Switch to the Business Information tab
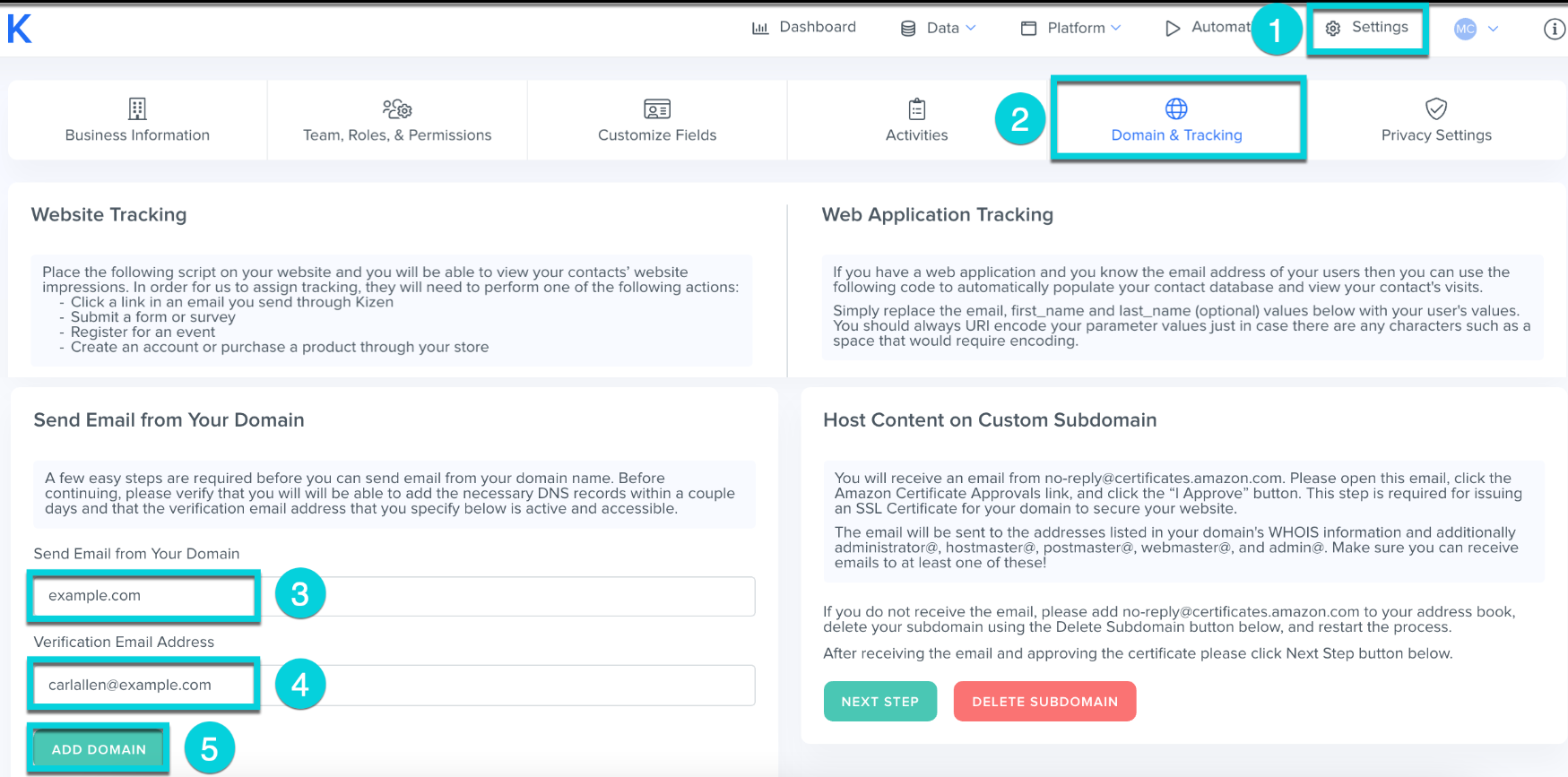Viewport: 1568px width, 777px height. pos(137,120)
